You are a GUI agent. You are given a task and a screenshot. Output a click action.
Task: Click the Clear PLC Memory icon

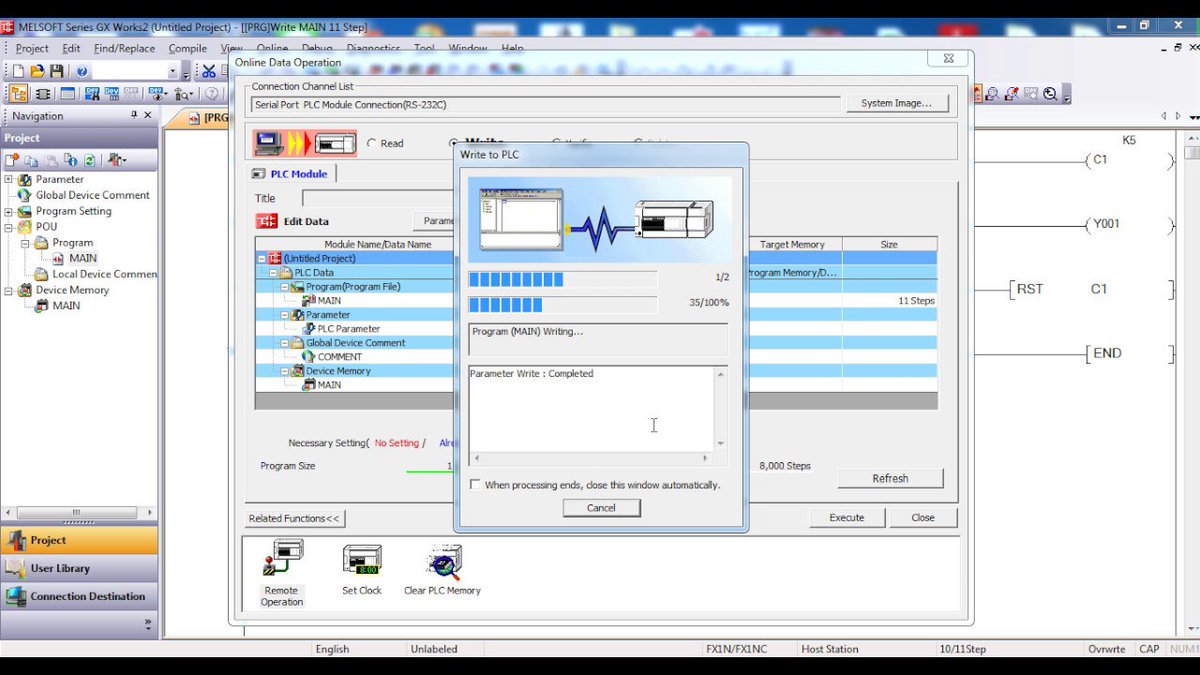click(x=442, y=562)
